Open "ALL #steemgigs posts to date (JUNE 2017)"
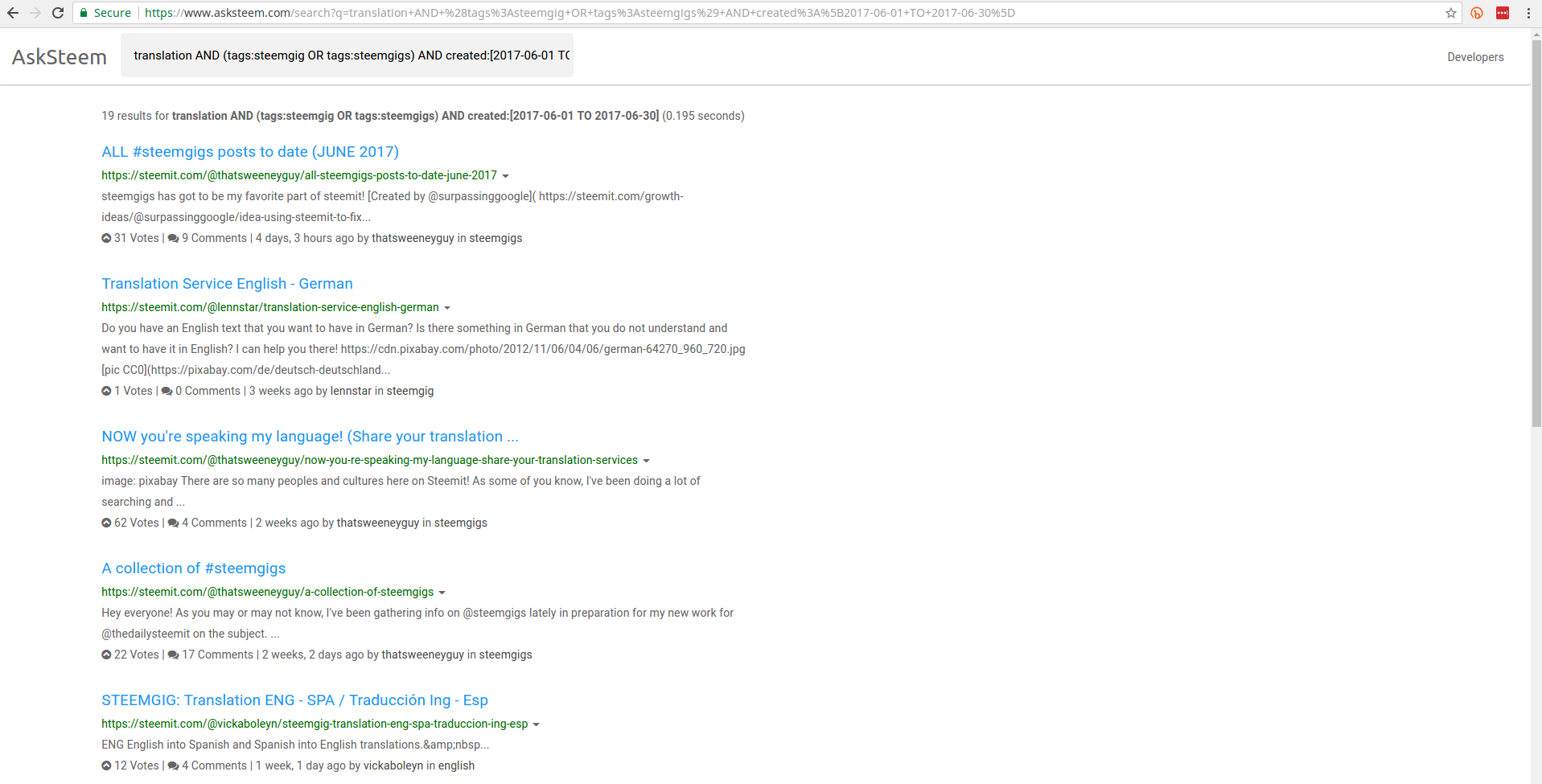This screenshot has height=784, width=1542. 250,152
